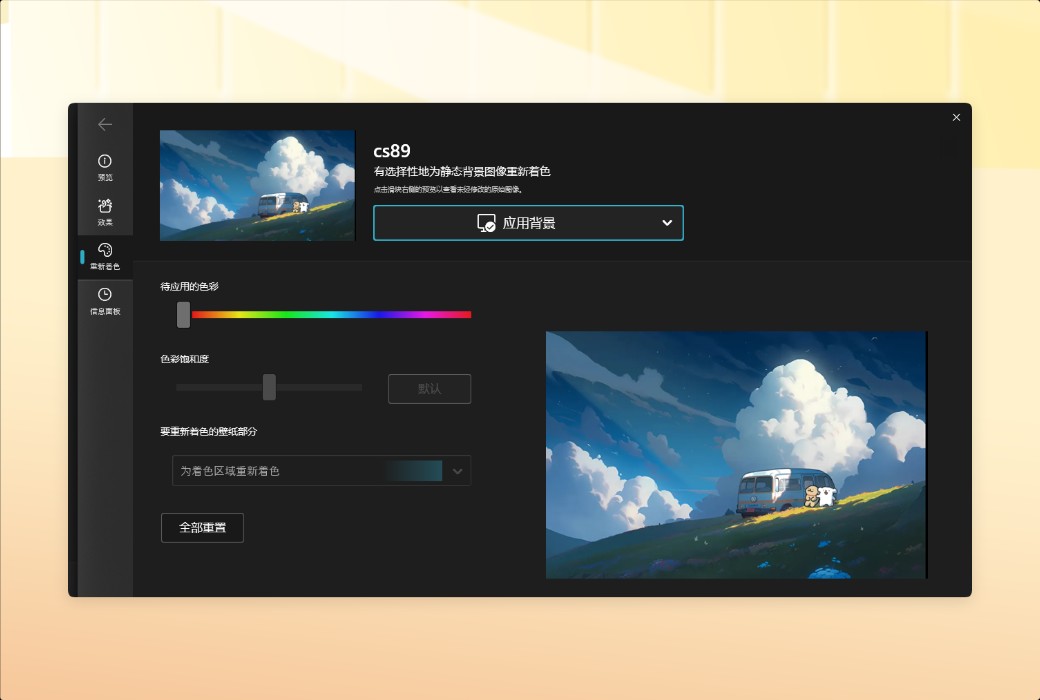Click the 预览 info icon in sidebar
Viewport: 1040px width, 700px height.
[105, 160]
